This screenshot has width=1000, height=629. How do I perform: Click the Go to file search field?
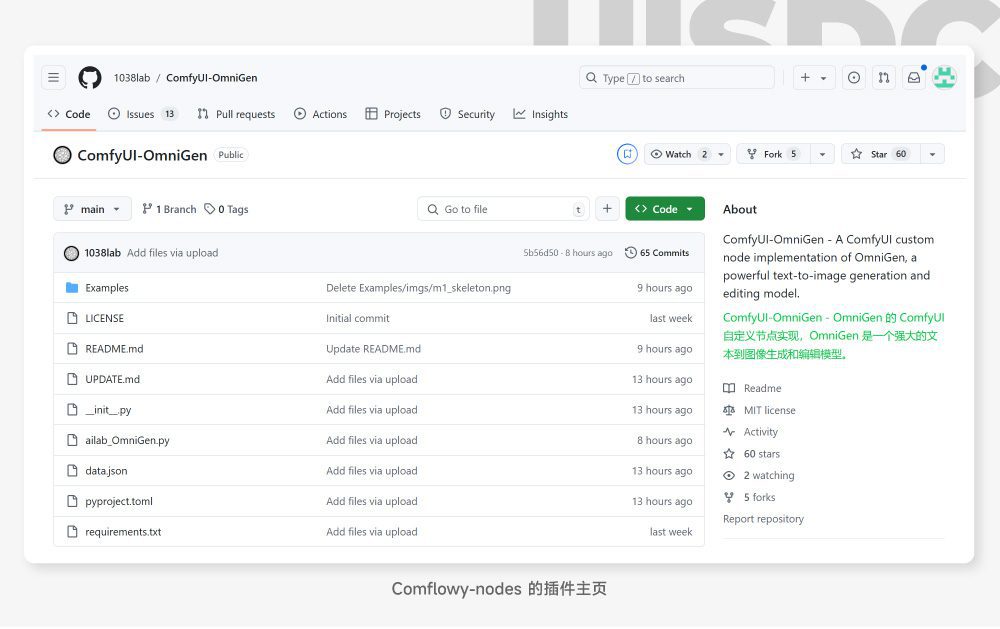click(503, 209)
